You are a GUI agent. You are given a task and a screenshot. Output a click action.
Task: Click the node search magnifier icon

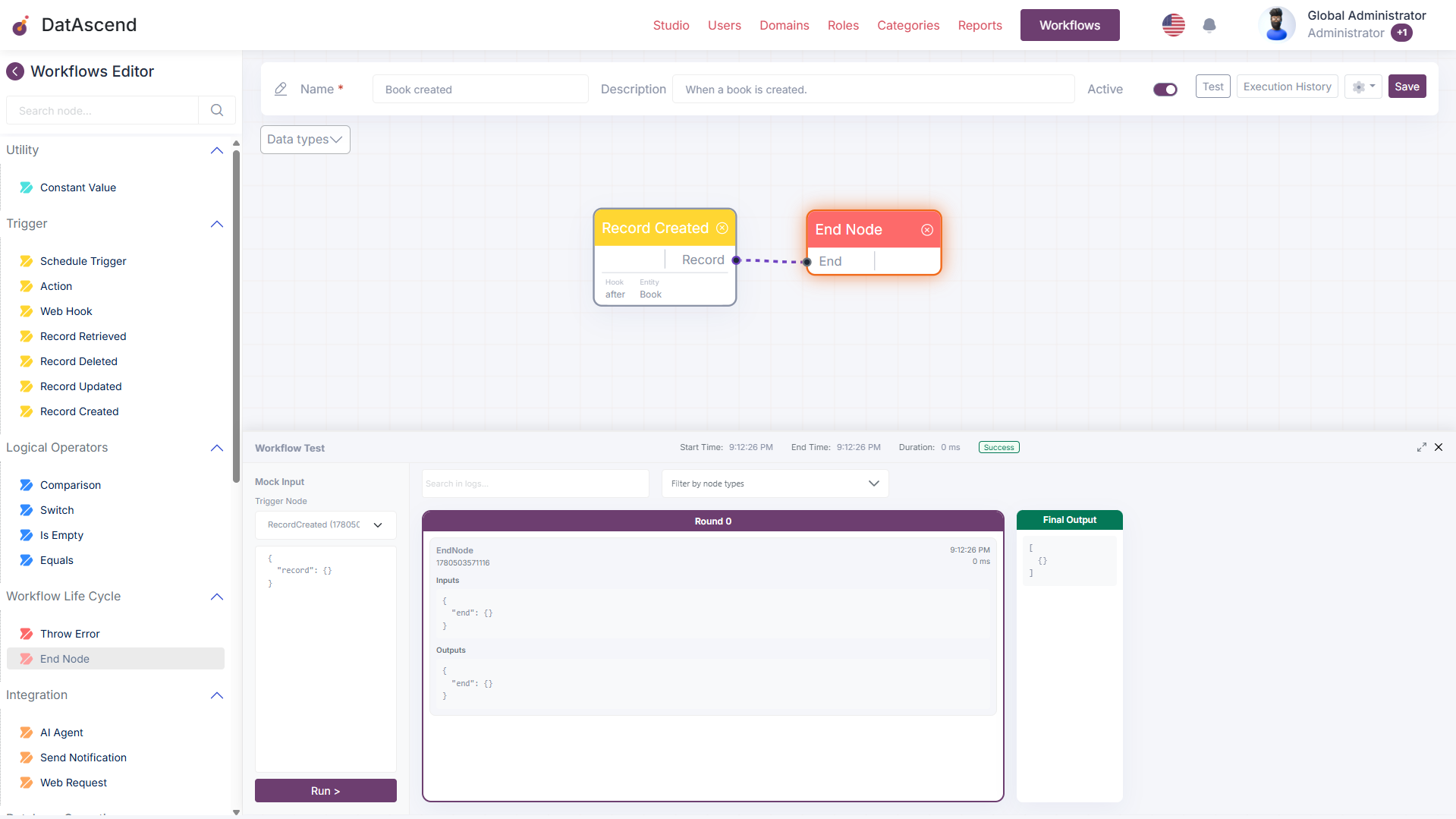(x=217, y=110)
